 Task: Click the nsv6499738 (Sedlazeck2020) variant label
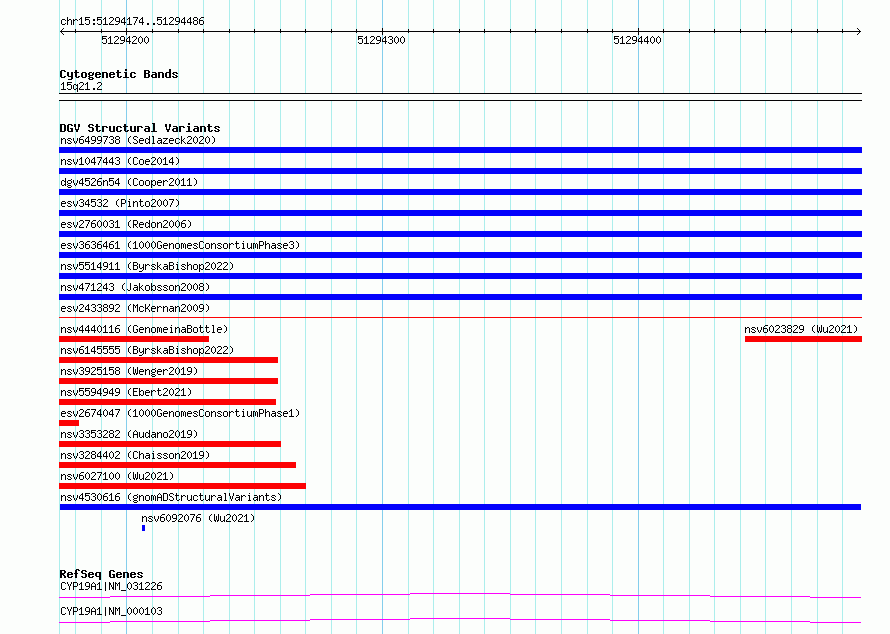[138, 140]
